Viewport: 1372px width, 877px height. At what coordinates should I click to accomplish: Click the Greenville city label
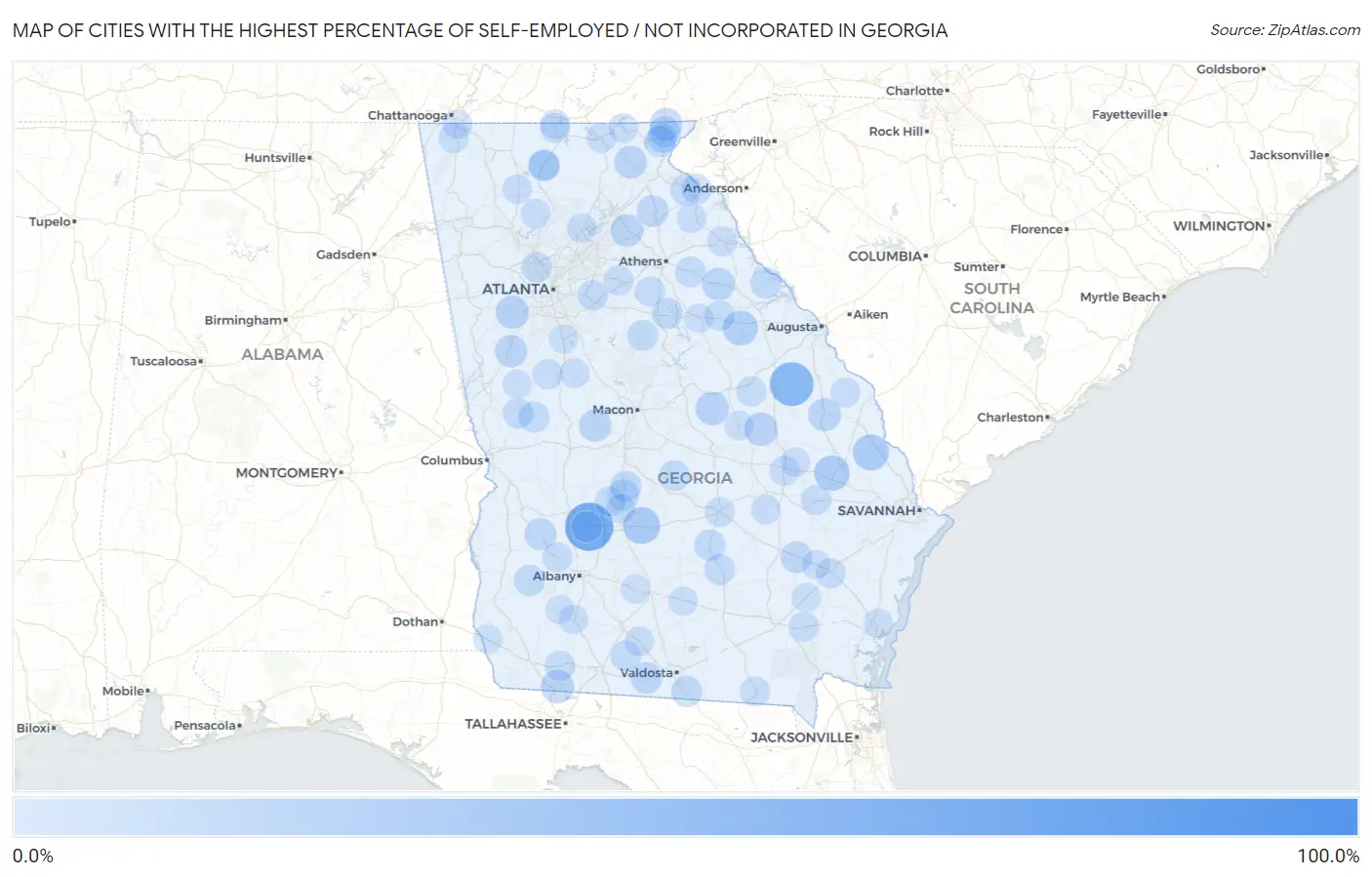(x=741, y=141)
